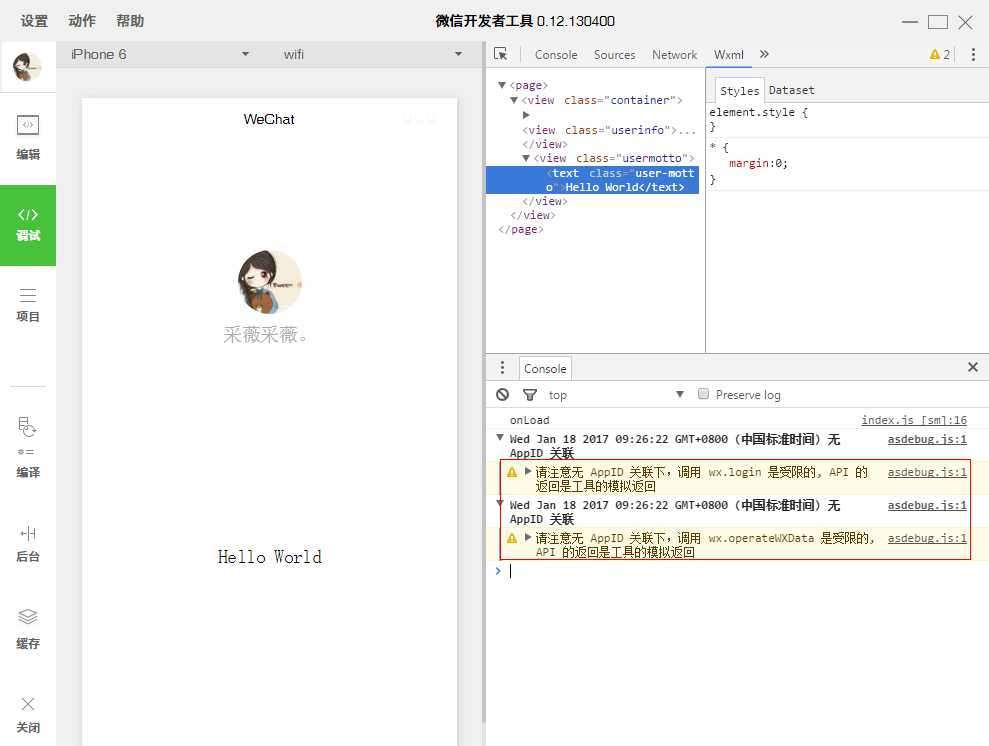The height and width of the screenshot is (746, 989).
Task: Clear the console log
Action: coord(502,395)
